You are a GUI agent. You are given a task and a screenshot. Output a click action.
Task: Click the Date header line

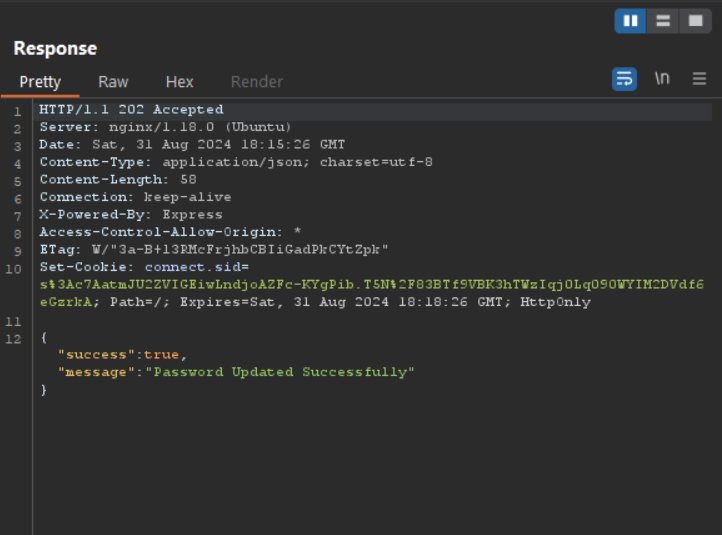(192, 145)
